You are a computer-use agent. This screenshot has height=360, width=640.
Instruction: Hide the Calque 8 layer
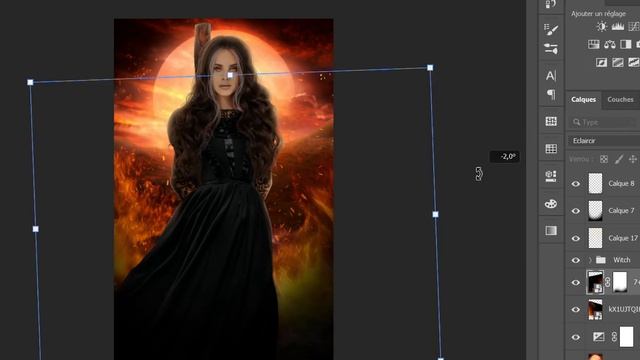576,184
